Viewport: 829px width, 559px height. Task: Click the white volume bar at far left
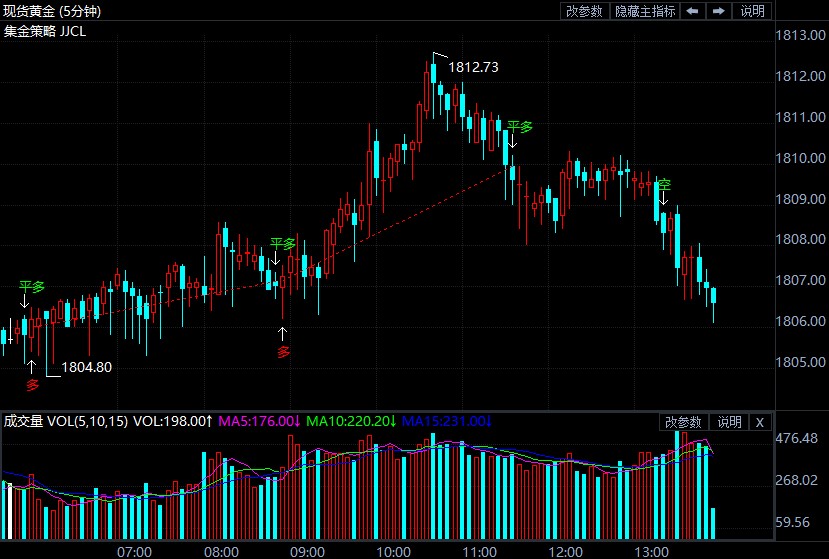coord(9,511)
